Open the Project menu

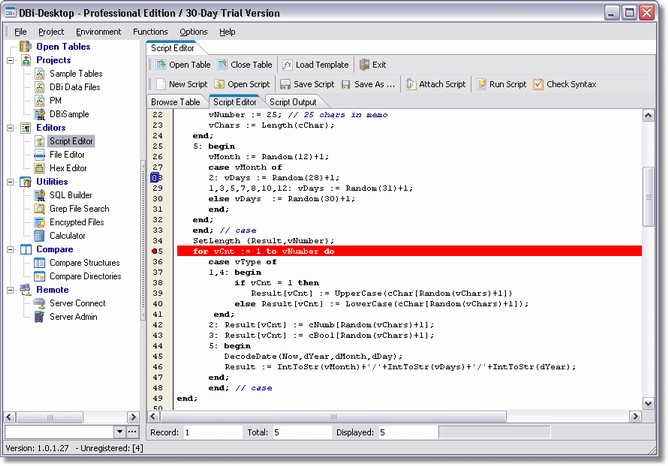point(51,32)
